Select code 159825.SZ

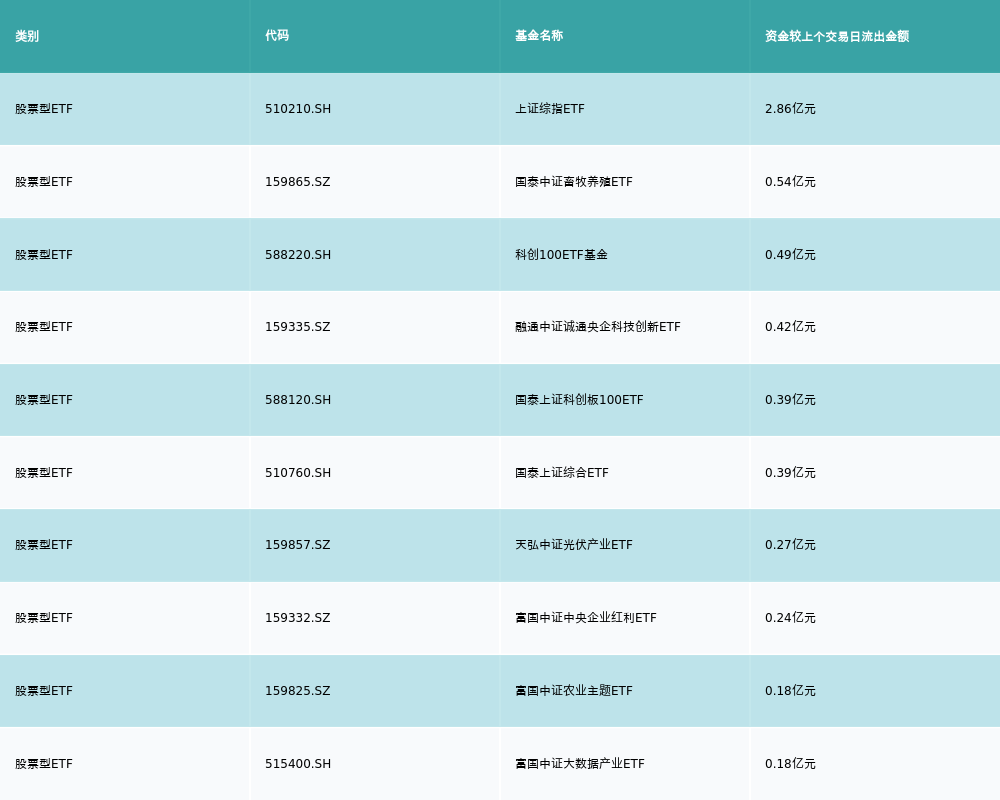tap(298, 691)
